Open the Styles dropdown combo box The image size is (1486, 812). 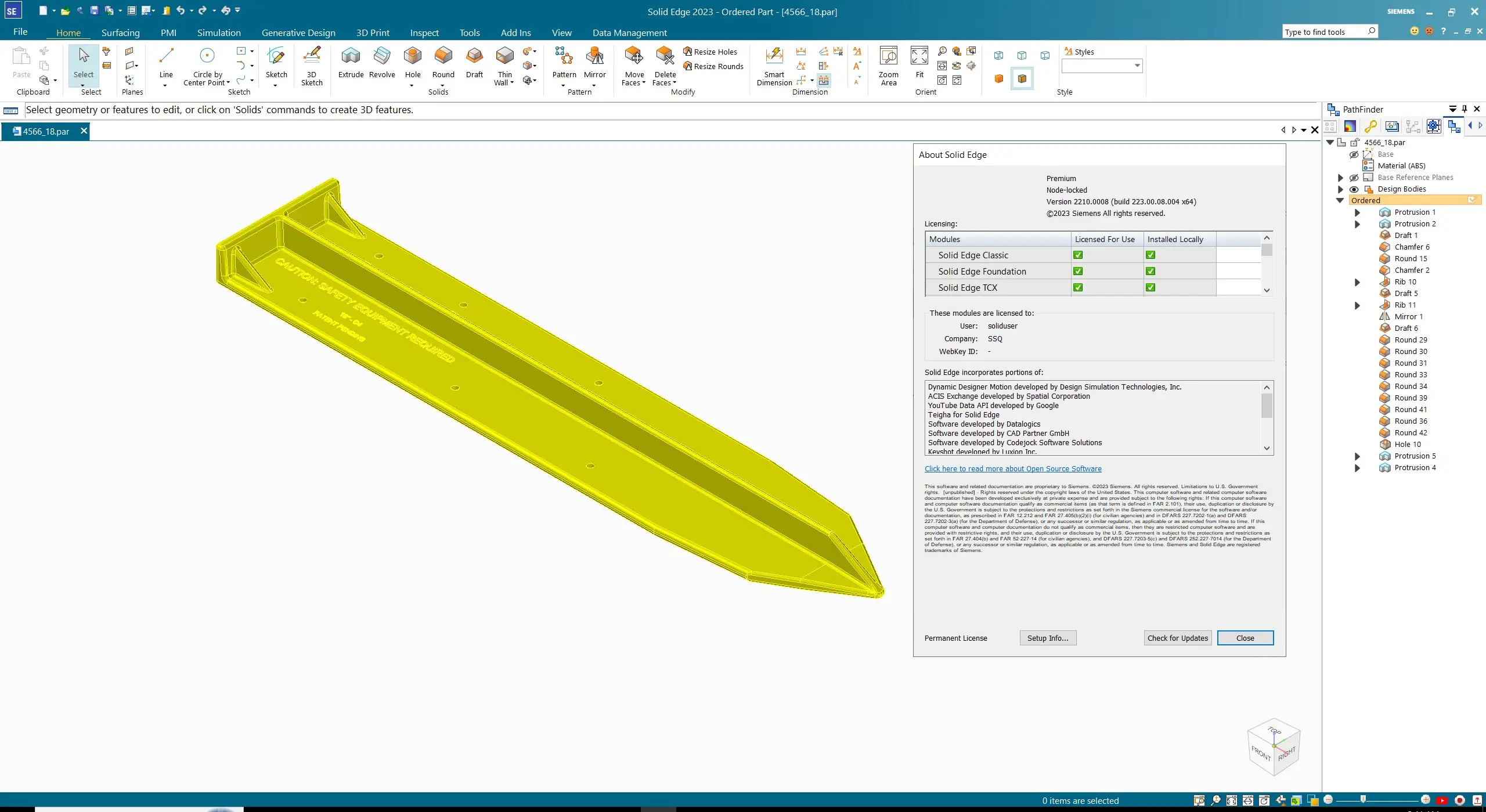tap(1102, 66)
